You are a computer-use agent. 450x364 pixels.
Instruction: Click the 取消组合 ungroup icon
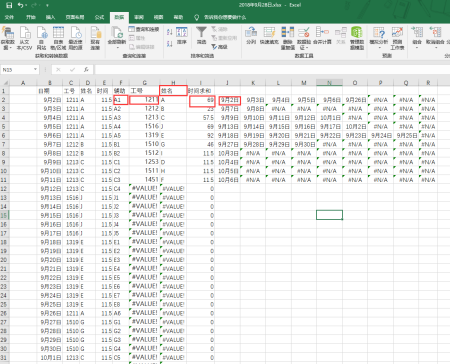click(x=435, y=38)
